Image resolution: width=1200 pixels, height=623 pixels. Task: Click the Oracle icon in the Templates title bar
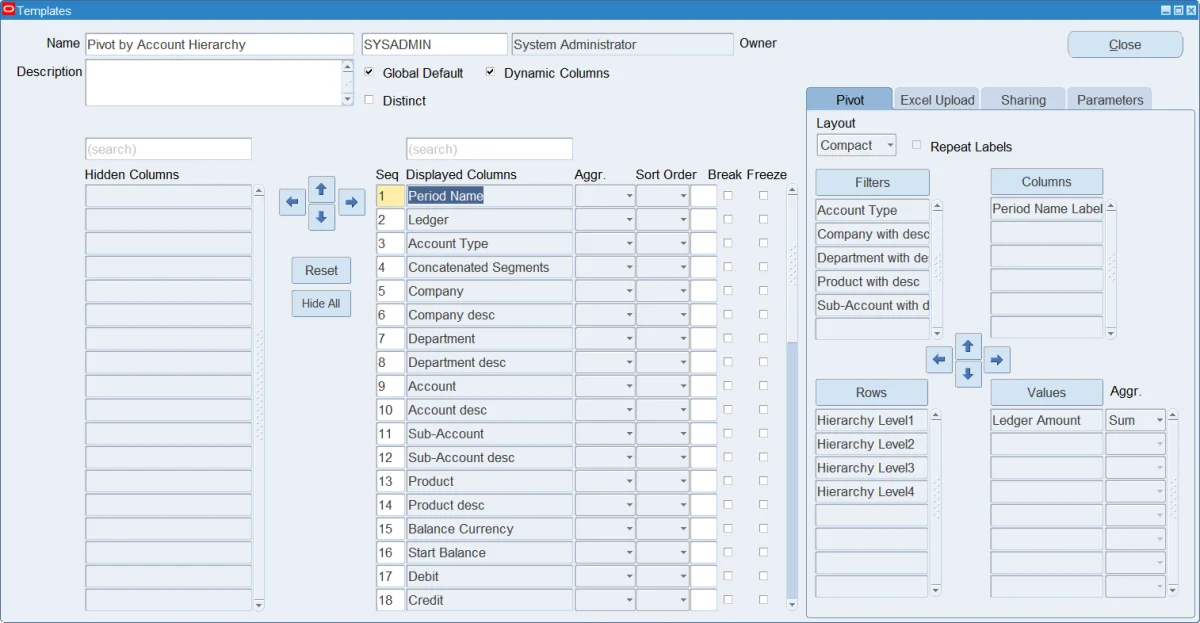[9, 10]
